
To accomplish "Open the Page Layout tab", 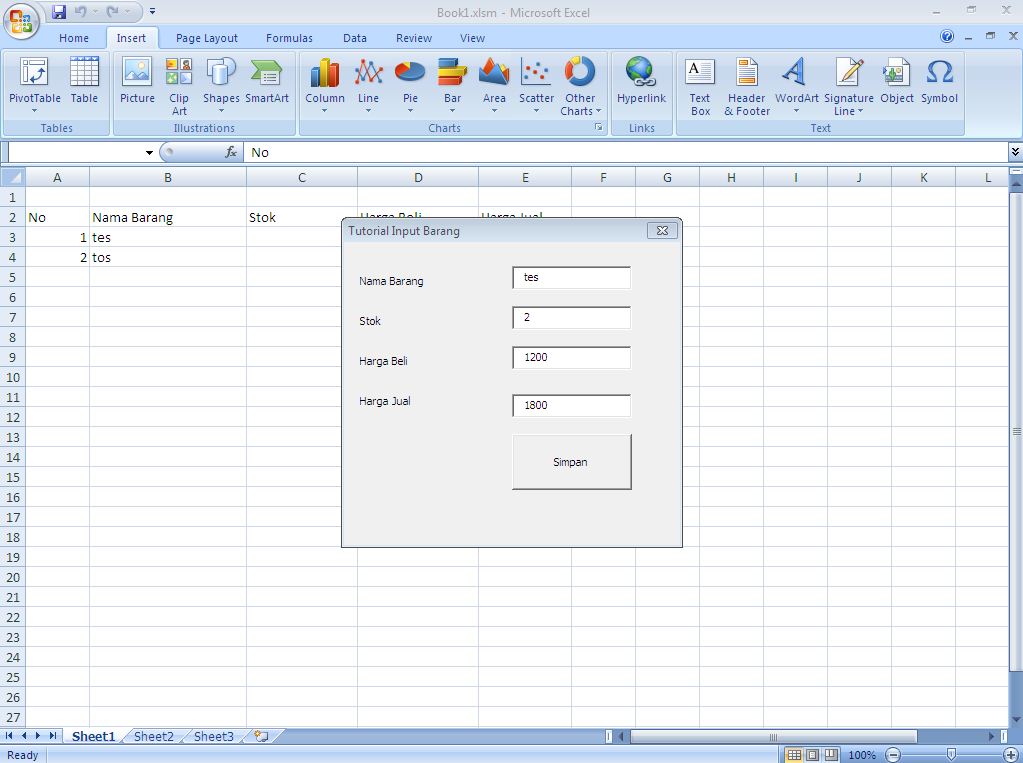I will [x=206, y=38].
